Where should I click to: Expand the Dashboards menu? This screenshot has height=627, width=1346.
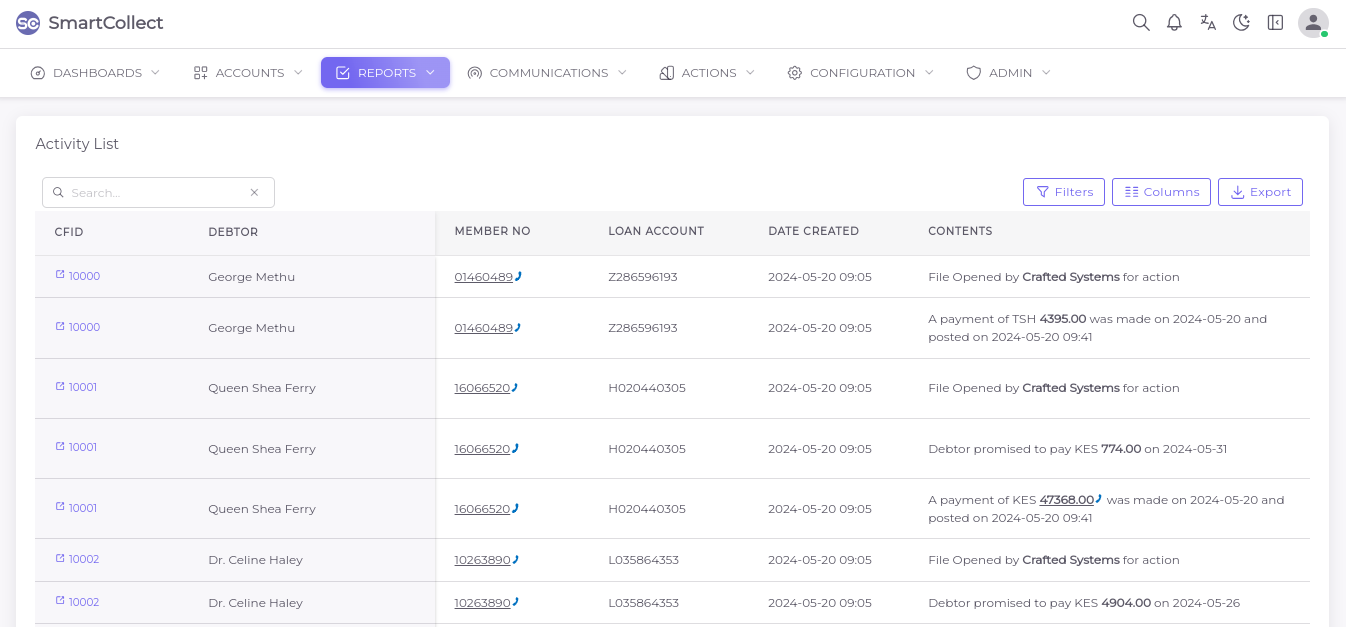tap(95, 73)
